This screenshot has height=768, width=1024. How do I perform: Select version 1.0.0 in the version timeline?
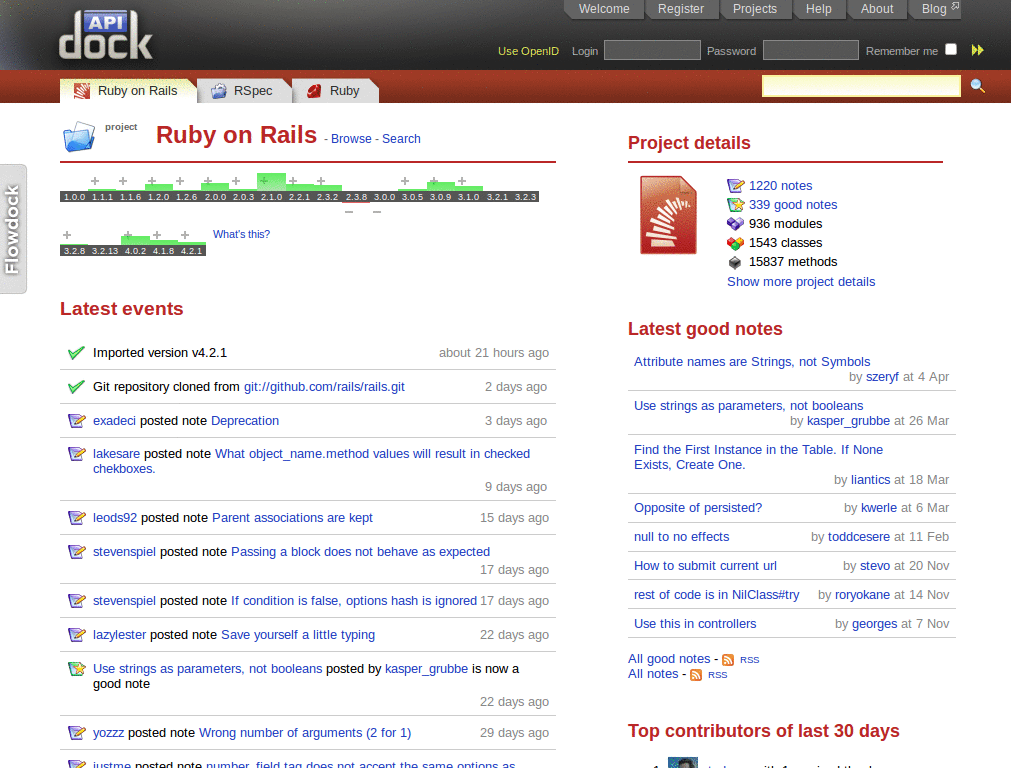point(74,197)
